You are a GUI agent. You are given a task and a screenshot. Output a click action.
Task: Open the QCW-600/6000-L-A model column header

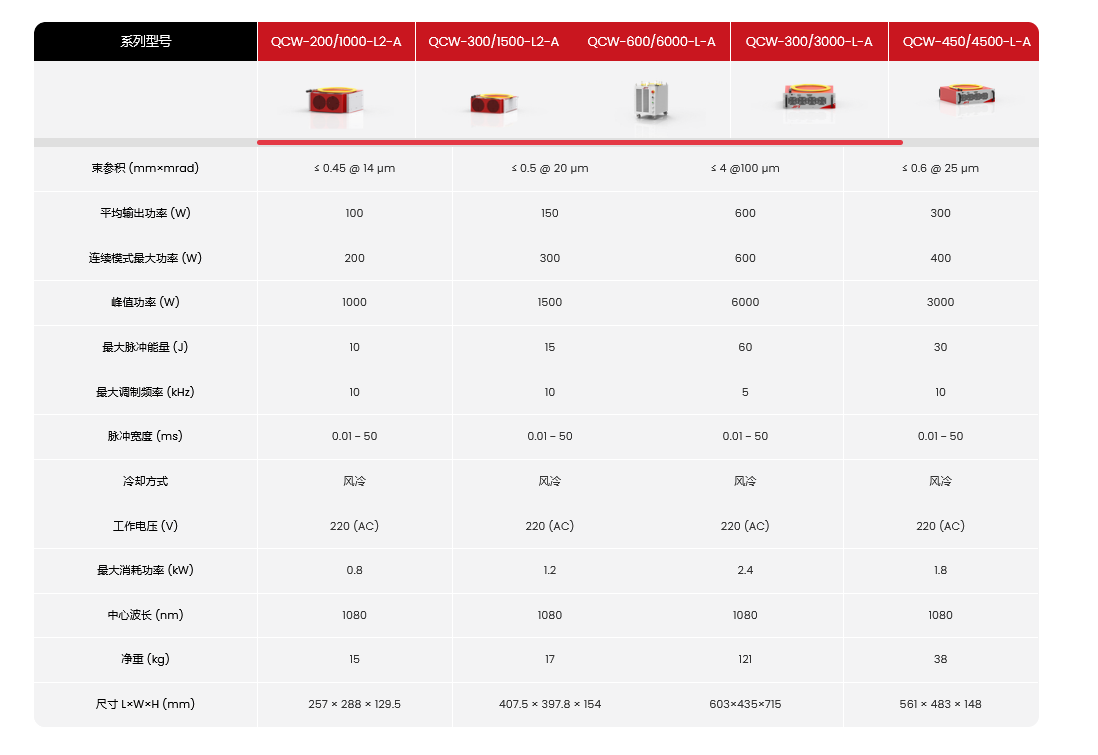651,42
